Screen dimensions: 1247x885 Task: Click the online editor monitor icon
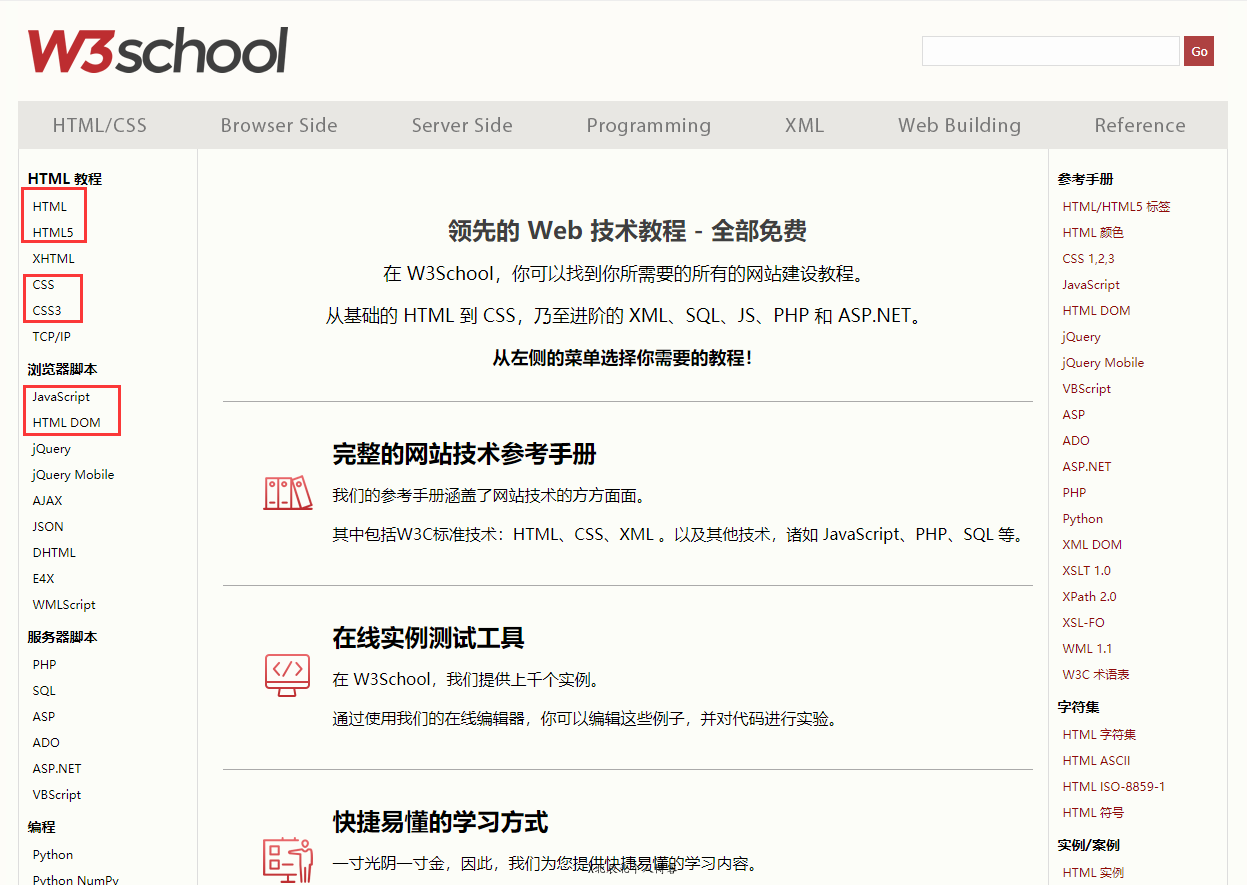[x=288, y=675]
